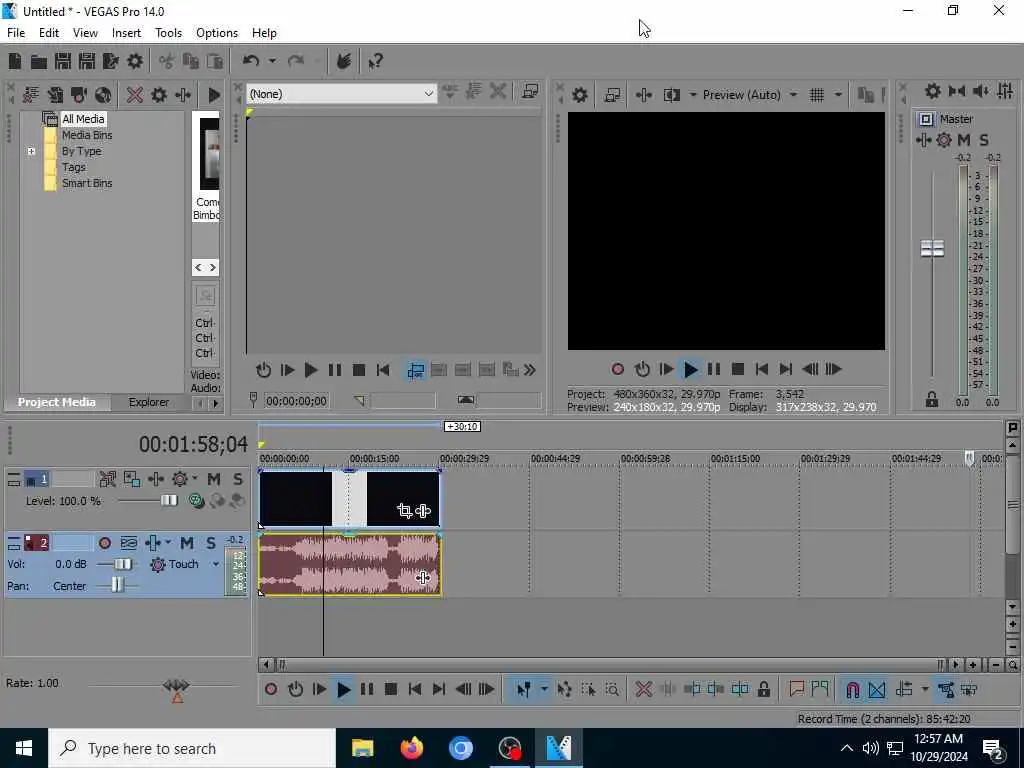Click the Insert Region icon
Screen dimensions: 1024x768
pyautogui.click(x=820, y=689)
